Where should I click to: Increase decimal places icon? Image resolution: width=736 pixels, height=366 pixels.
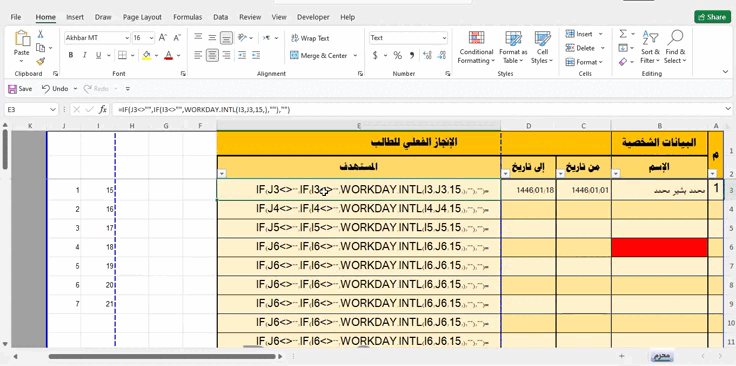click(427, 55)
